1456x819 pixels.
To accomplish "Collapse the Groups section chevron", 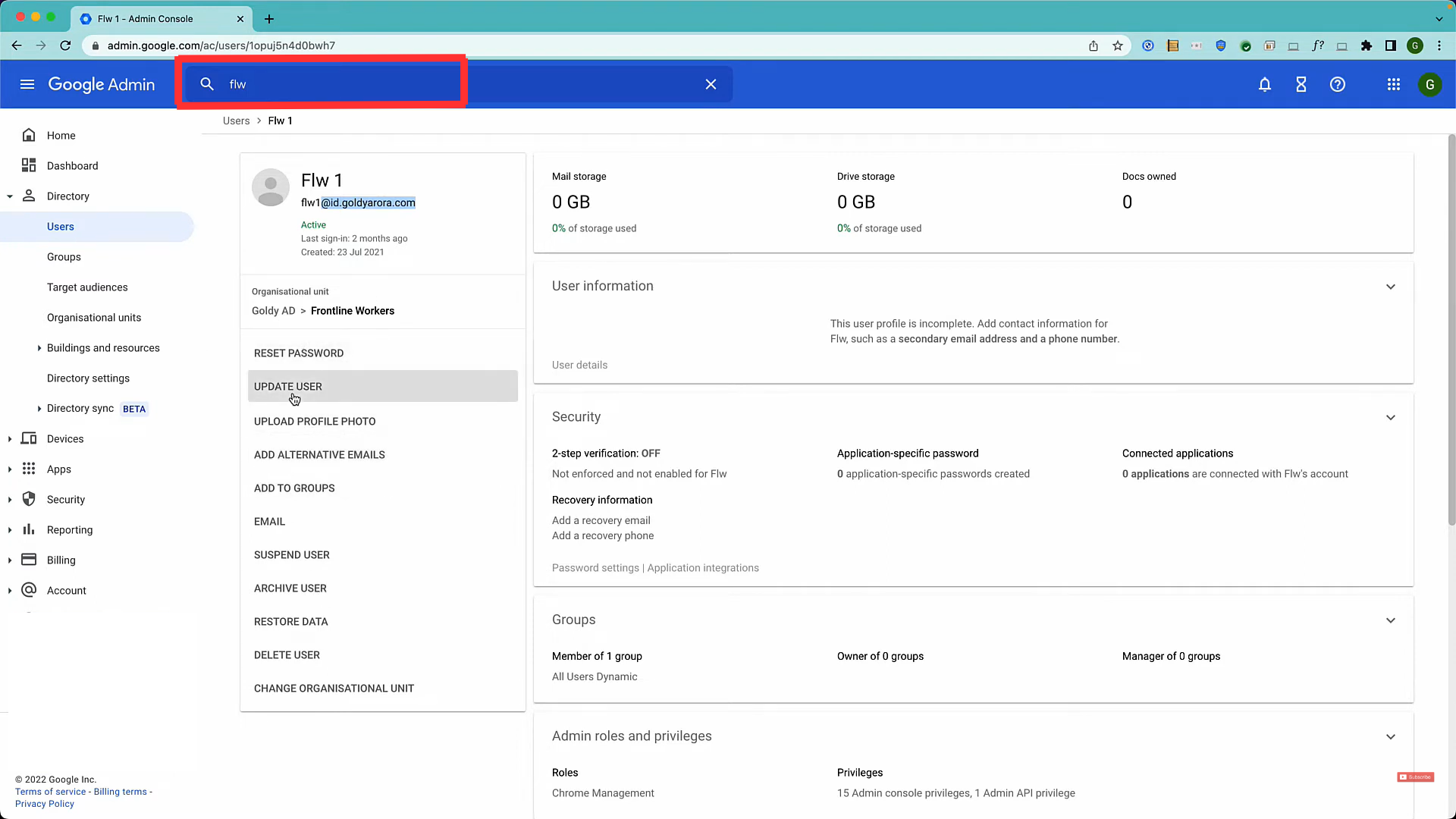I will point(1390,620).
